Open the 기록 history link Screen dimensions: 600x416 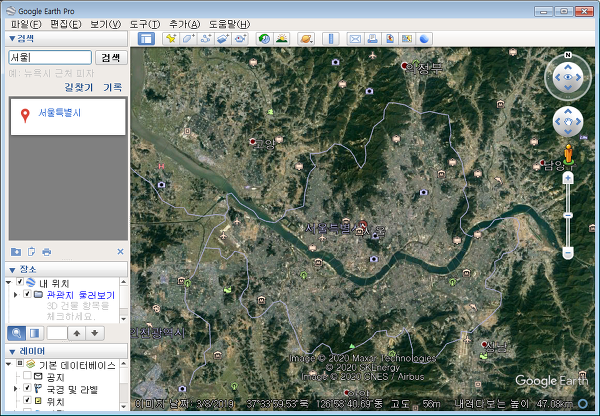(x=113, y=87)
